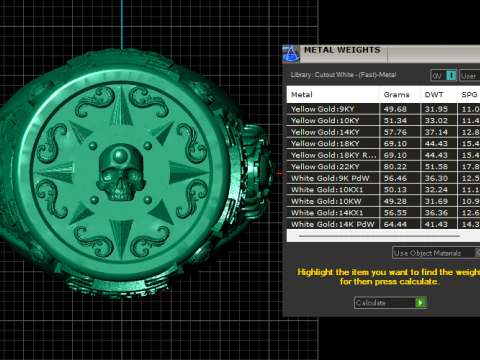The width and height of the screenshot is (480, 360).
Task: Click the 64.44 grams value
Action: point(395,224)
